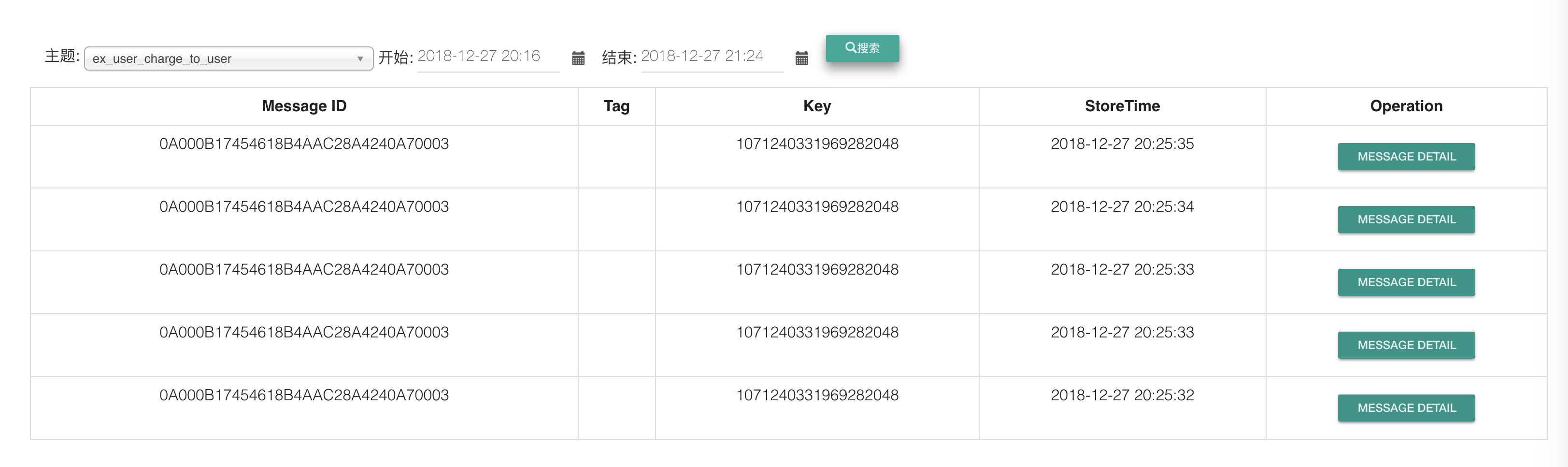The width and height of the screenshot is (1568, 467).
Task: Open MESSAGE DETAIL for the 20:25:34 record
Action: pyautogui.click(x=1406, y=219)
